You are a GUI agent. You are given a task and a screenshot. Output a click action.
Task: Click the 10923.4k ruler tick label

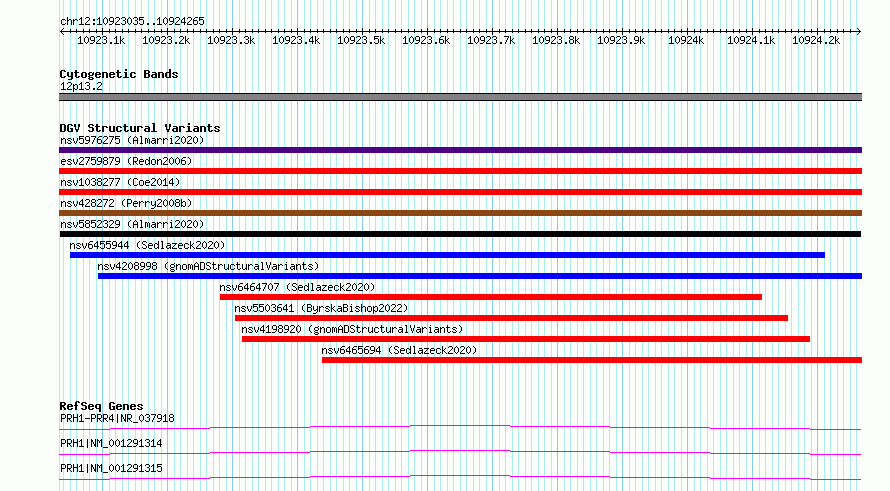(x=296, y=40)
